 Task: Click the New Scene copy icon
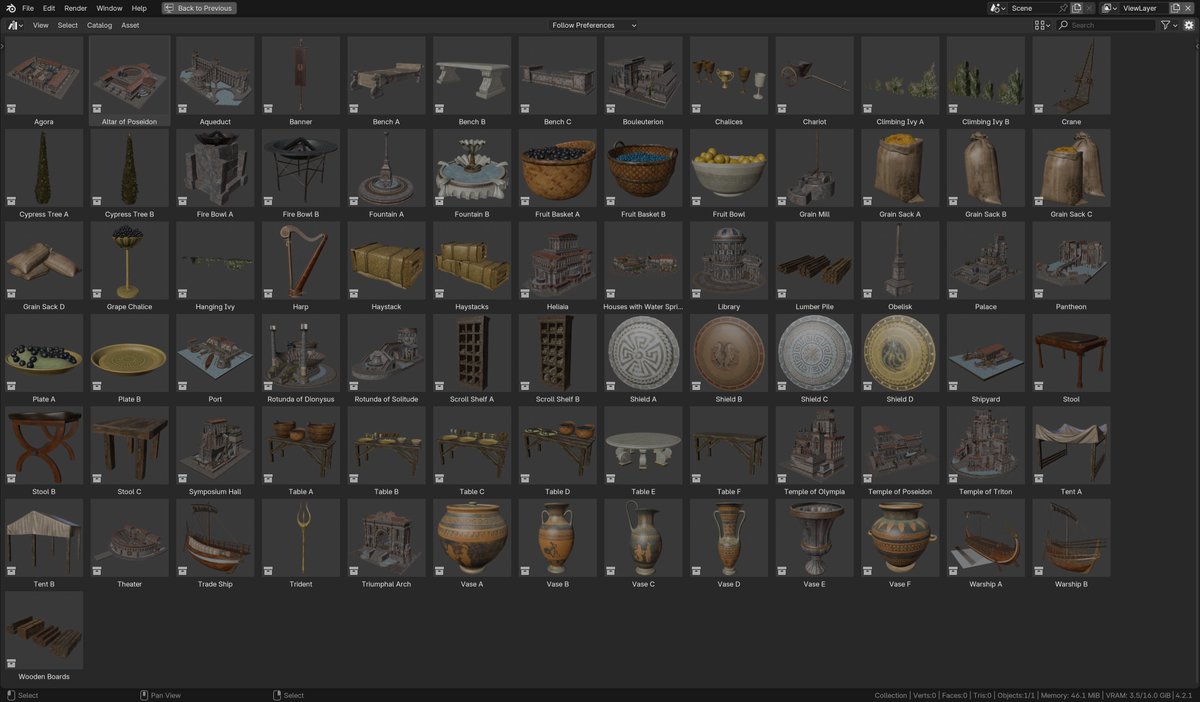click(x=1077, y=7)
